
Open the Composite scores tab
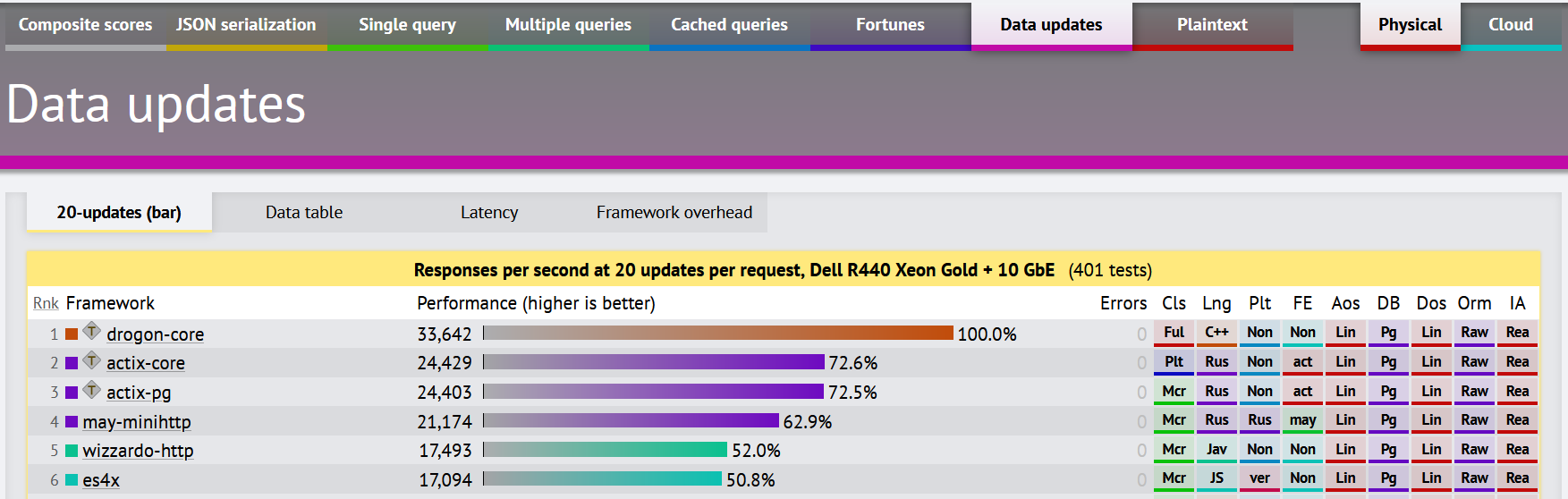[x=85, y=25]
